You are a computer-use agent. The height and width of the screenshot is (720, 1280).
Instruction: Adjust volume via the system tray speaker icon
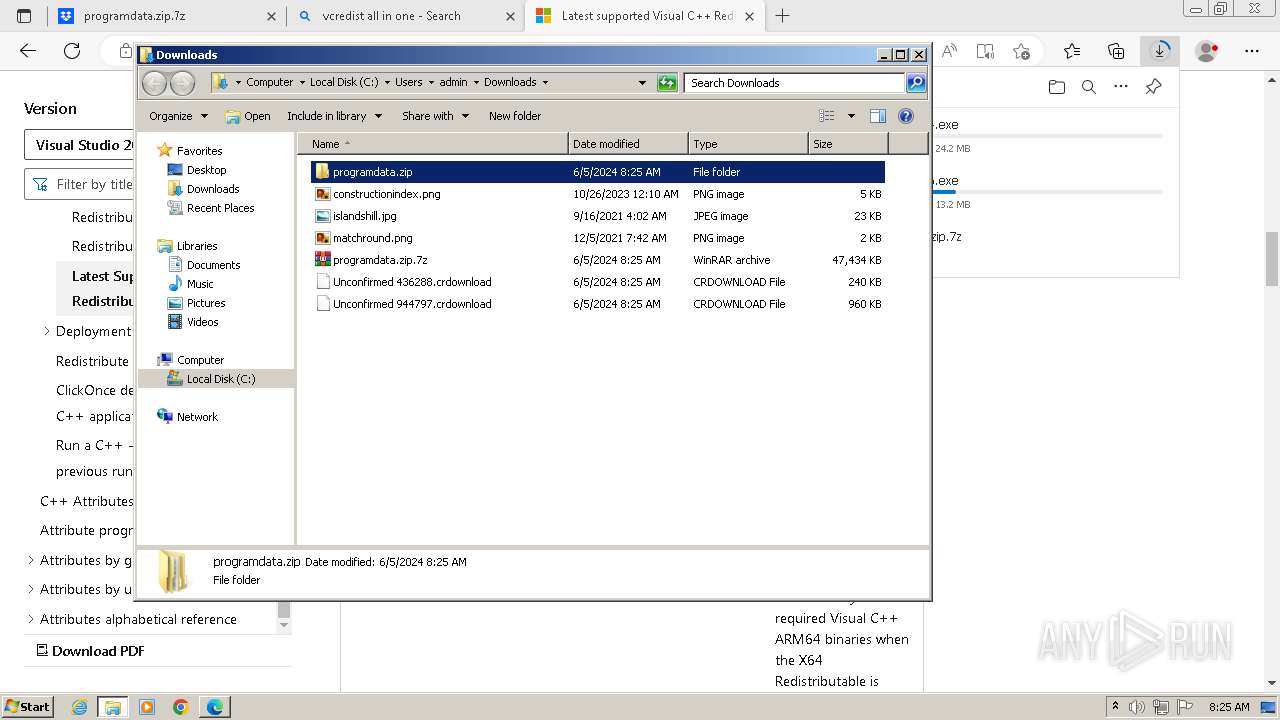pyautogui.click(x=1137, y=707)
